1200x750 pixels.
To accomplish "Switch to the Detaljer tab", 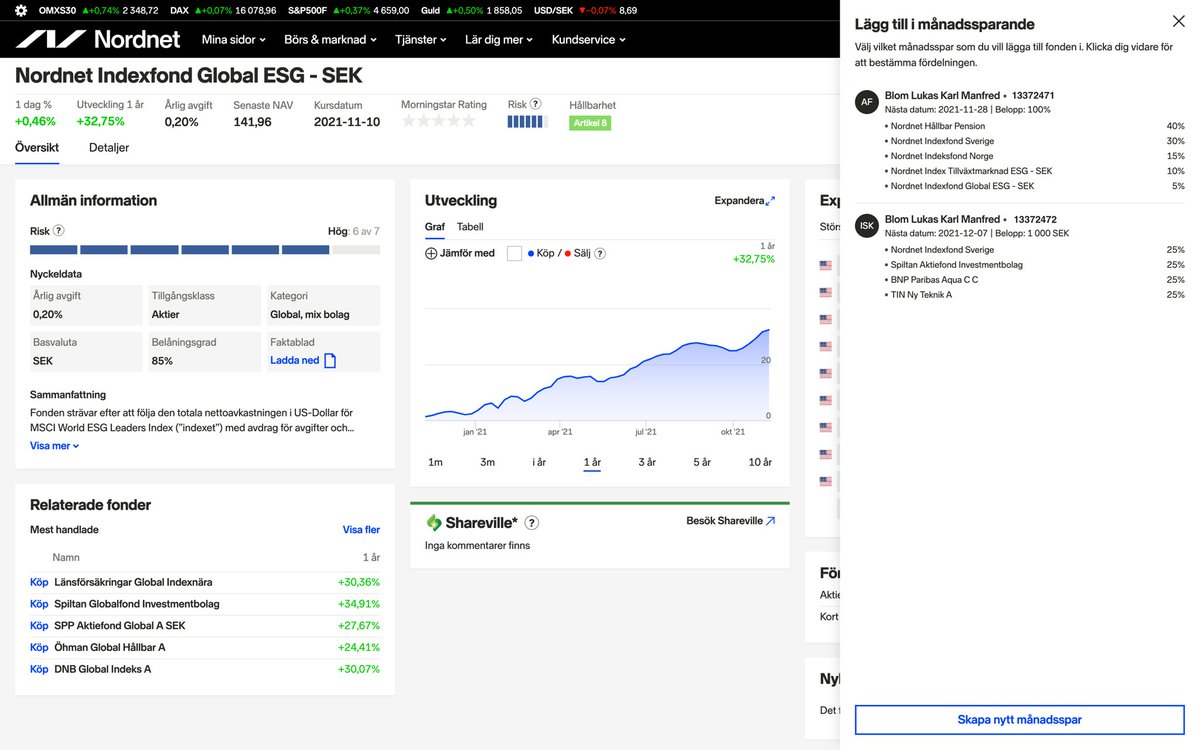I will pyautogui.click(x=109, y=147).
